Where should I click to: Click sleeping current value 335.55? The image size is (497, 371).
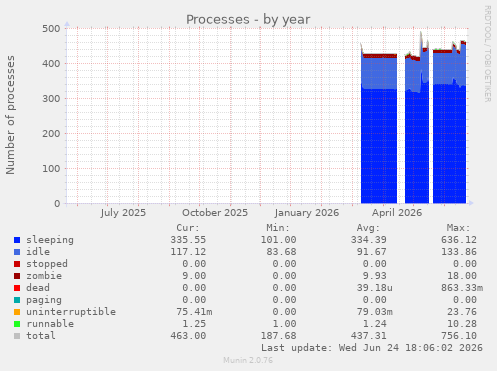point(188,240)
